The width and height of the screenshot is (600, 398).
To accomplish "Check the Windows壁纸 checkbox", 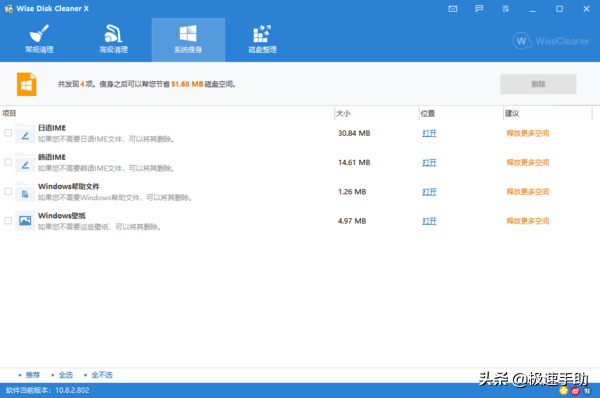I will point(8,220).
